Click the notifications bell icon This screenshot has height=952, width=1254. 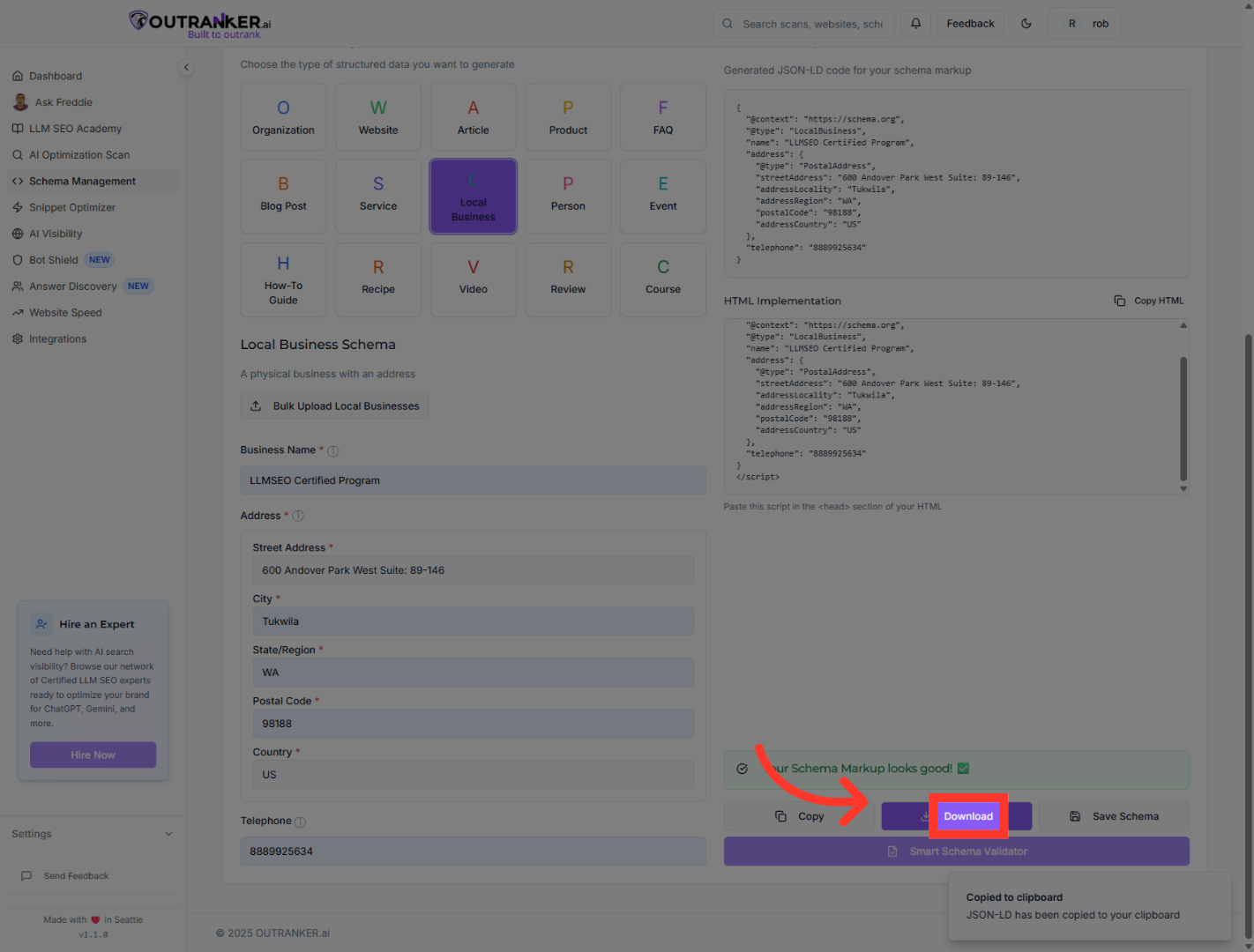click(915, 24)
